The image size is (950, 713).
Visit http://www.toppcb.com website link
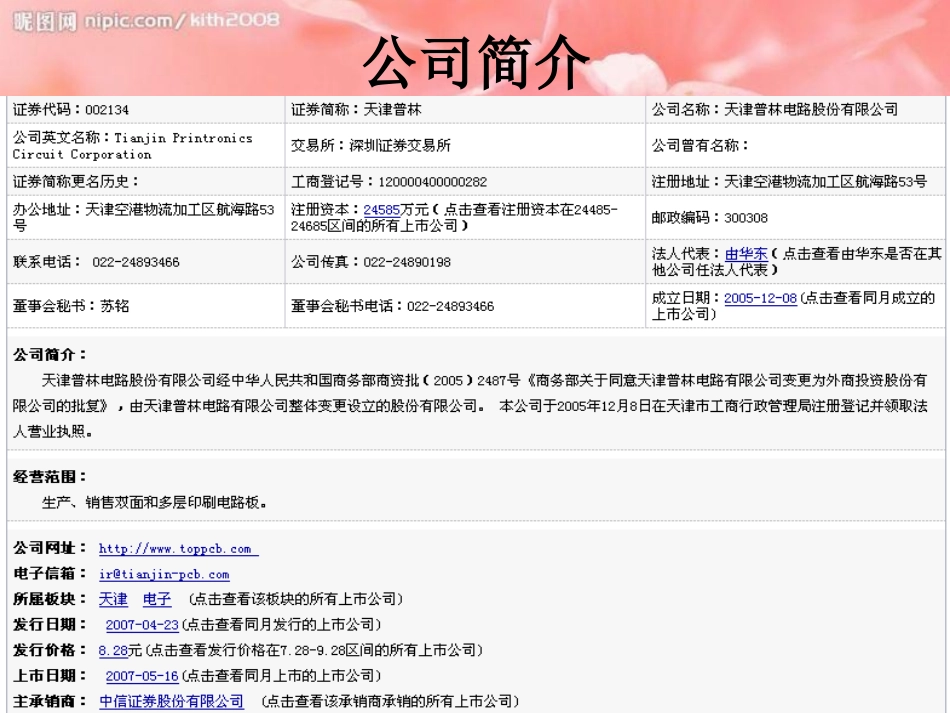pos(178,549)
